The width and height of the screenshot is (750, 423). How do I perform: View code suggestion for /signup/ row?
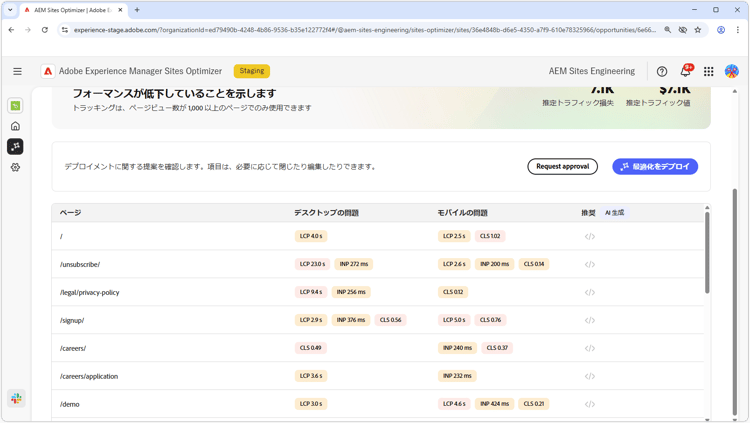point(590,320)
